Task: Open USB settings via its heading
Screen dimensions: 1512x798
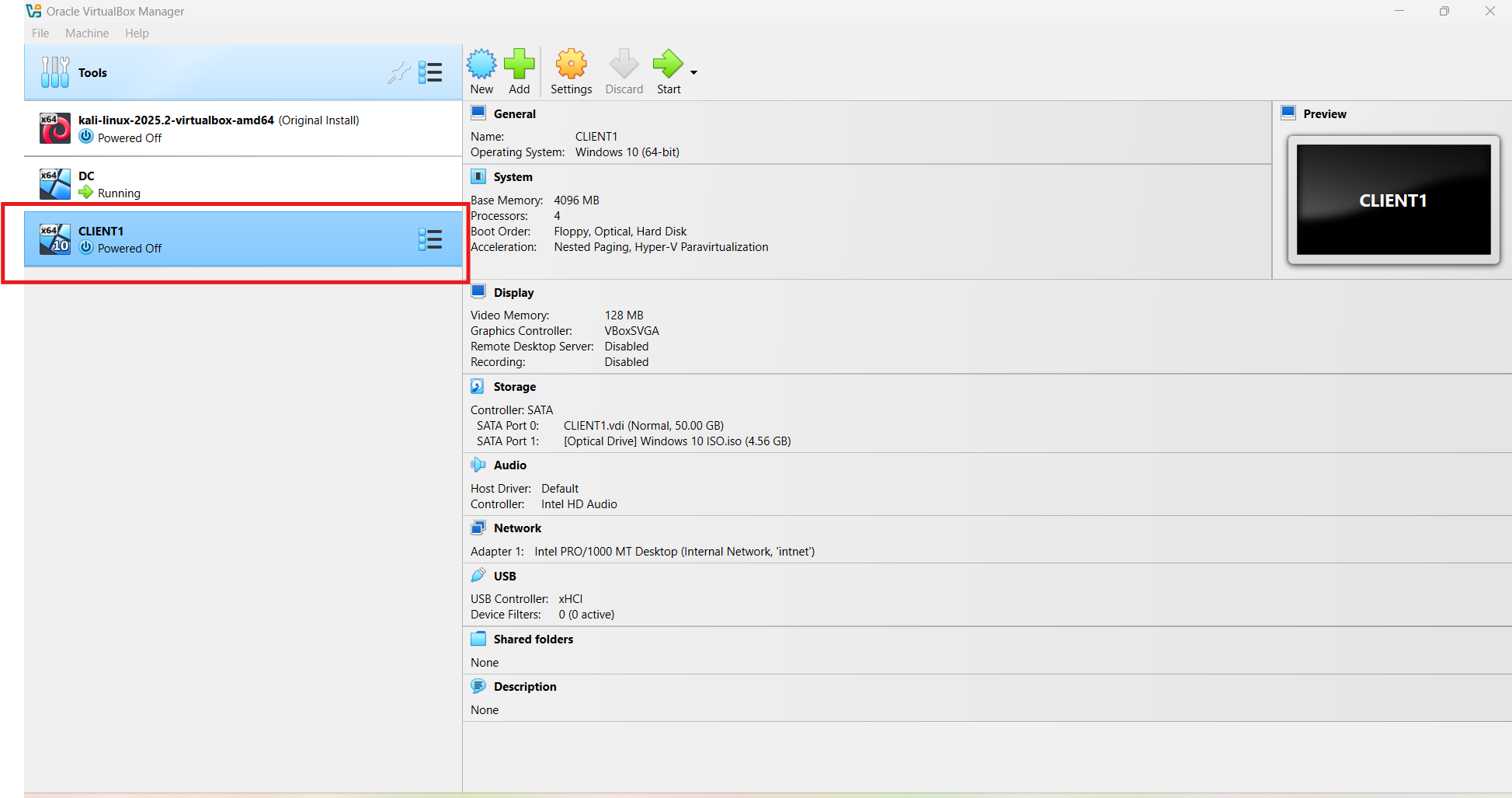Action: pyautogui.click(x=505, y=576)
